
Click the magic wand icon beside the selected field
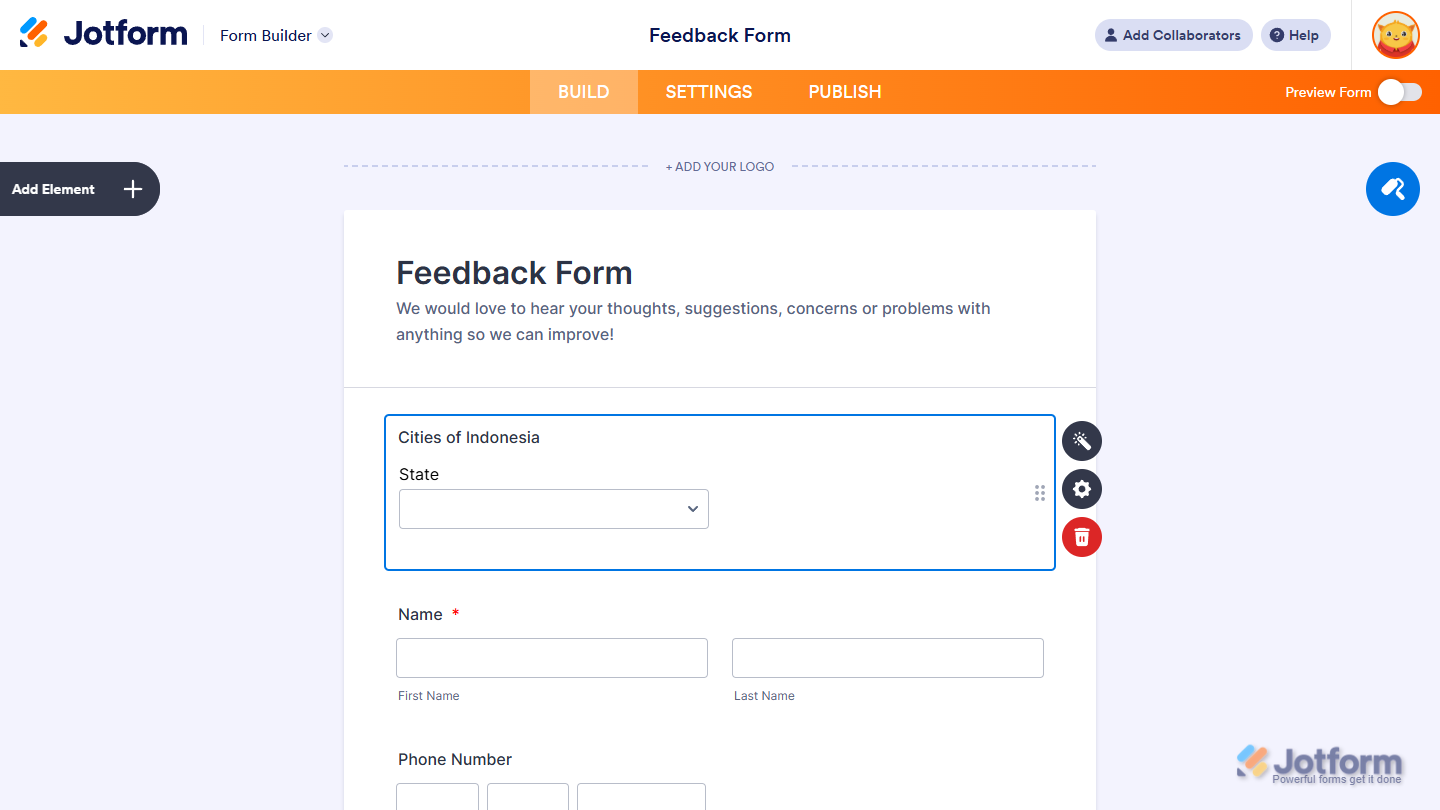click(x=1081, y=441)
